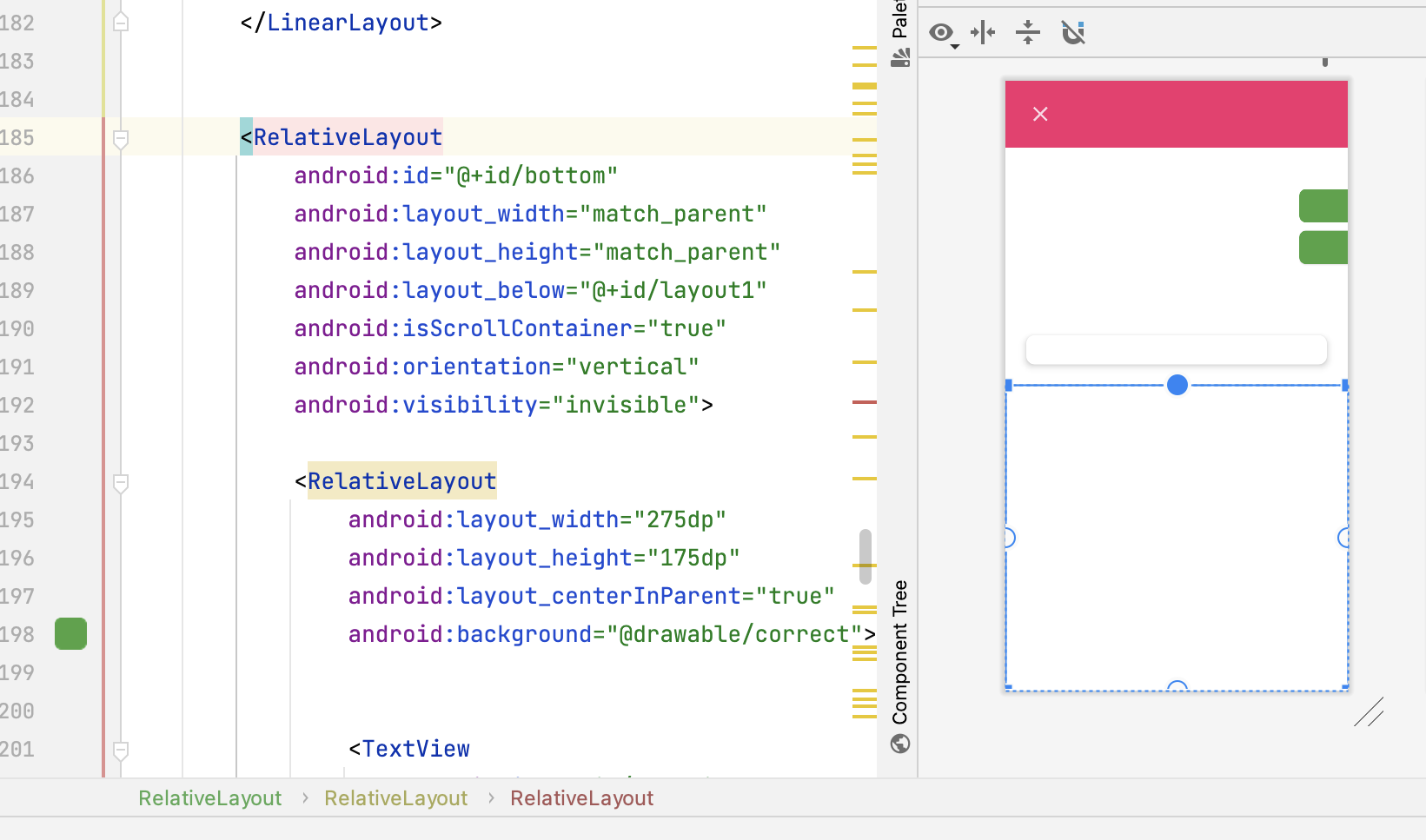Click the highlighted RelativeLayout tag on line 194
Image resolution: width=1426 pixels, height=840 pixels.
pos(401,481)
